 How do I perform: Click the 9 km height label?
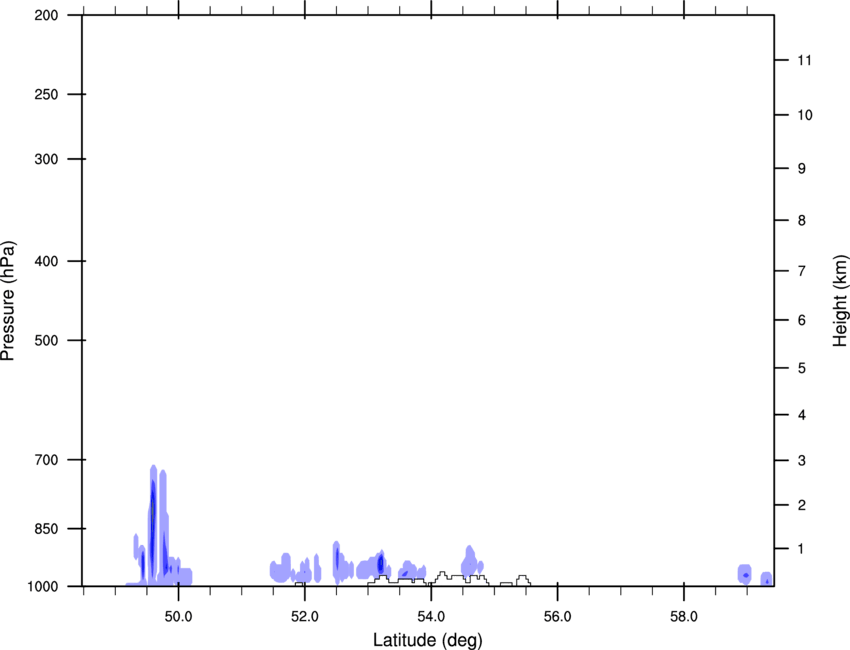tap(801, 169)
